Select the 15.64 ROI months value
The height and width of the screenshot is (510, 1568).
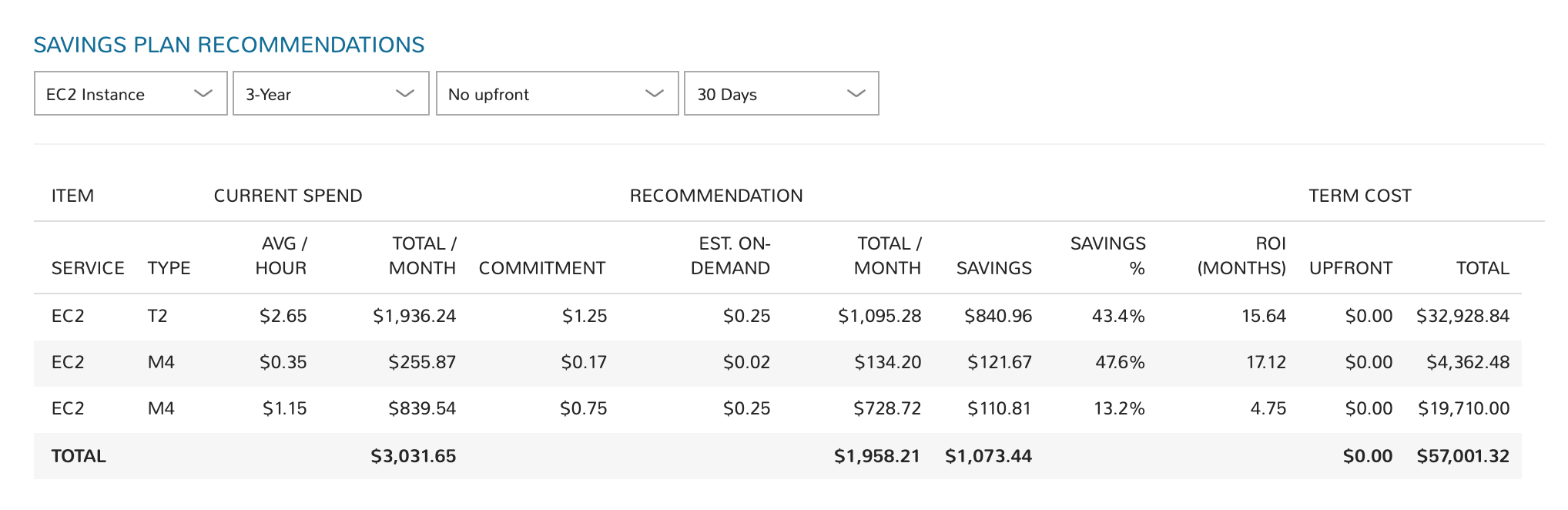click(x=1263, y=316)
